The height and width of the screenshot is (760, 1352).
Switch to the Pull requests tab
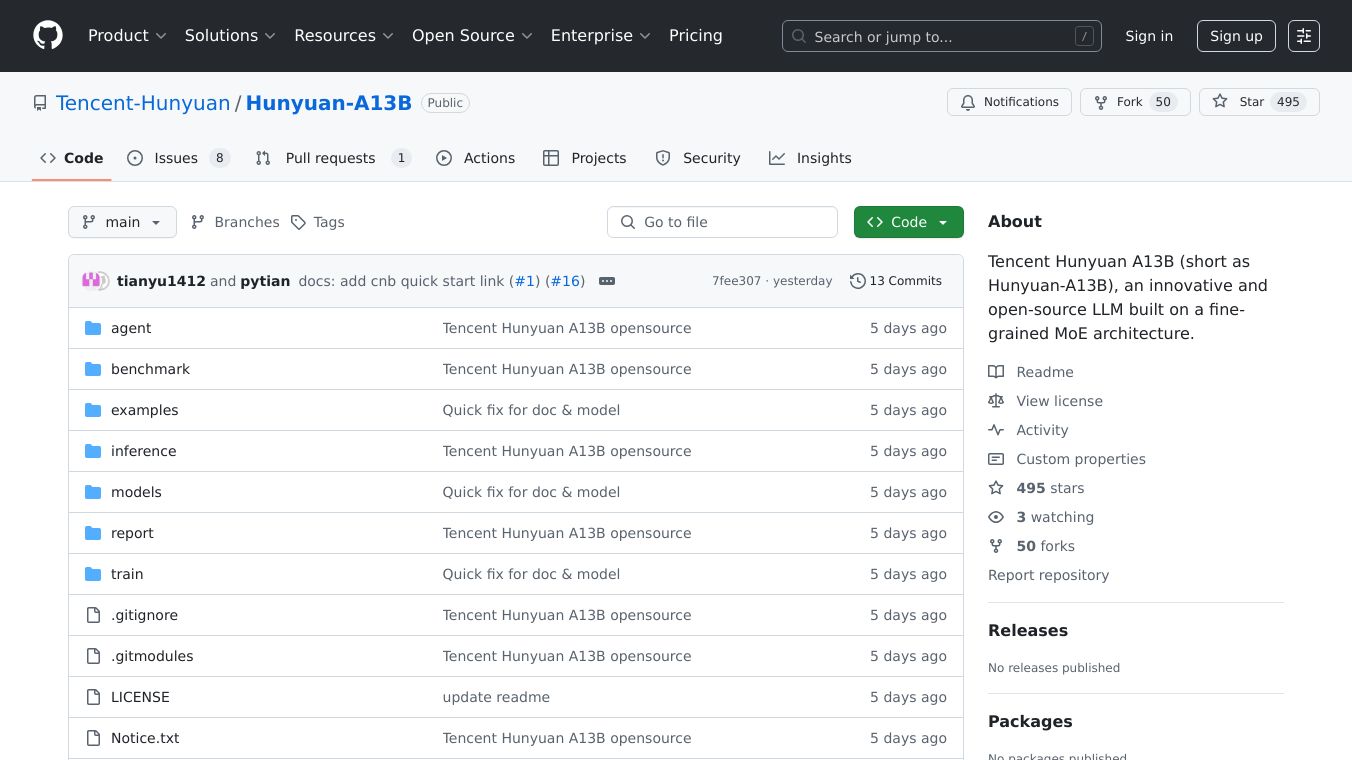tap(332, 158)
